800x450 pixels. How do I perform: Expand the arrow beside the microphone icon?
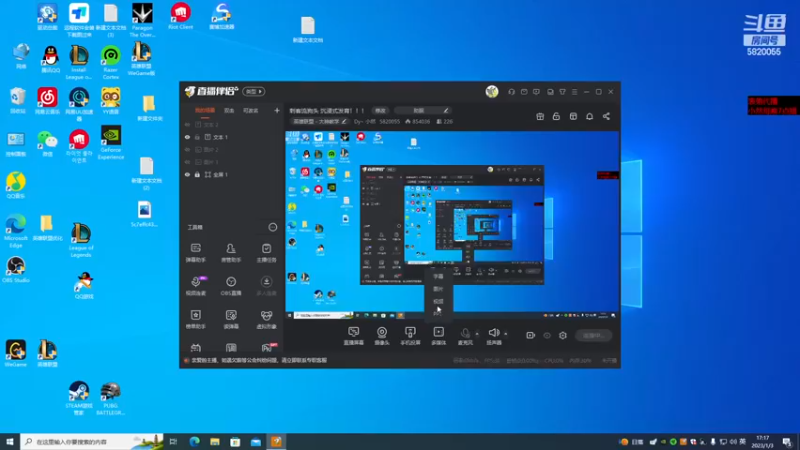477,334
